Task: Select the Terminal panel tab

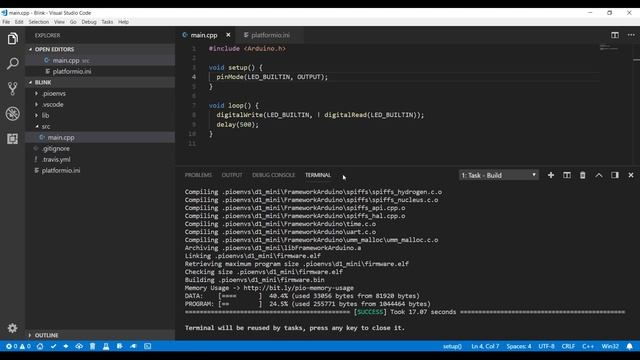Action: [318, 175]
